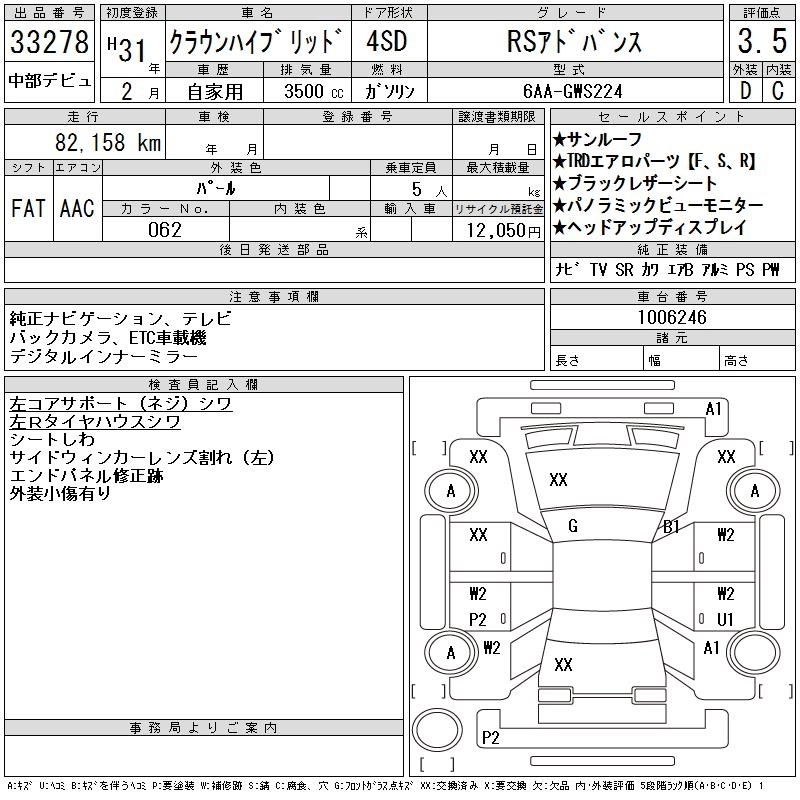Click the パール exterior color field
The height and width of the screenshot is (800, 800).
tap(236, 188)
